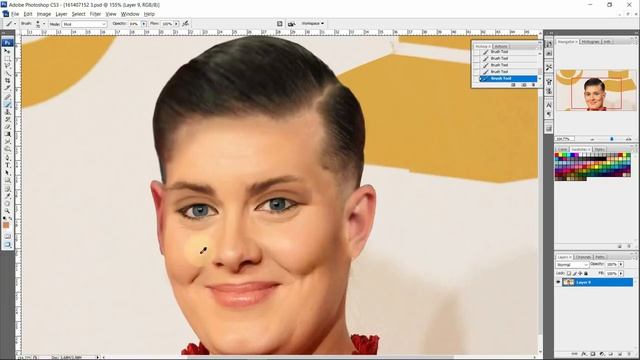
Task: Select the Horizontal Type tool
Action: click(x=7, y=165)
